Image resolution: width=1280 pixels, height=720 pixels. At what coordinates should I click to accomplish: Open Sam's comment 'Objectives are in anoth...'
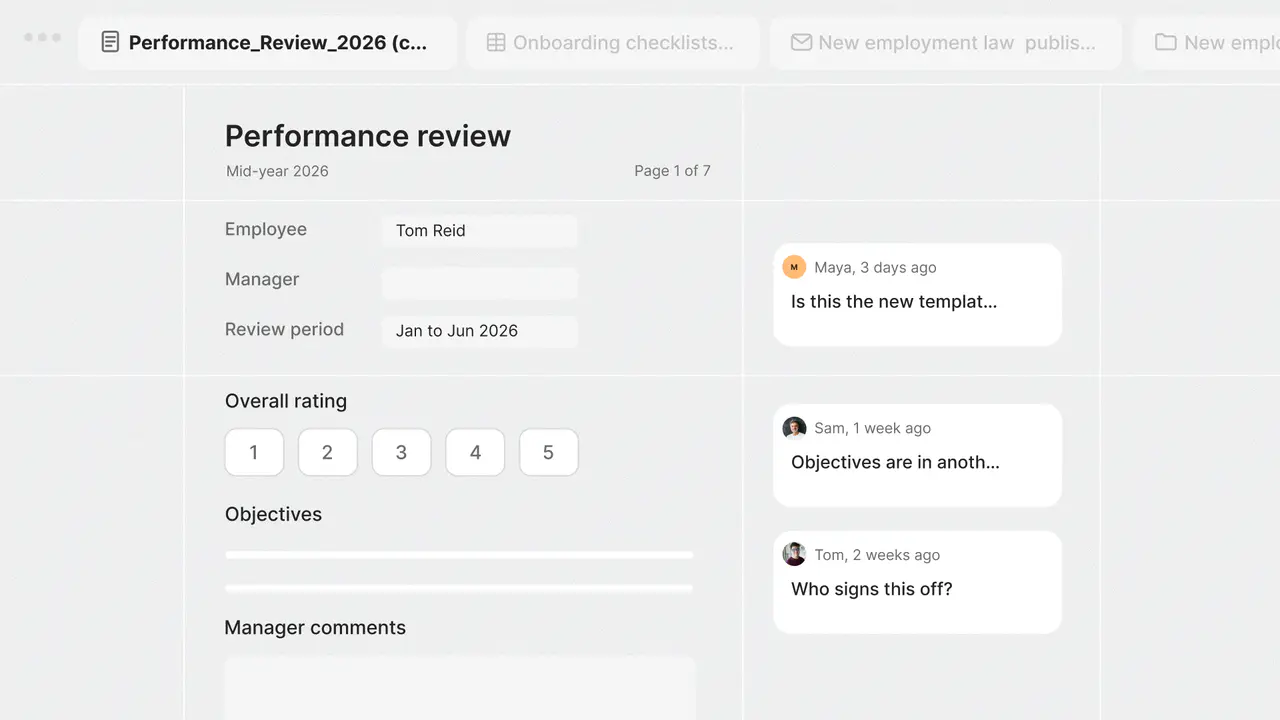pyautogui.click(x=917, y=455)
